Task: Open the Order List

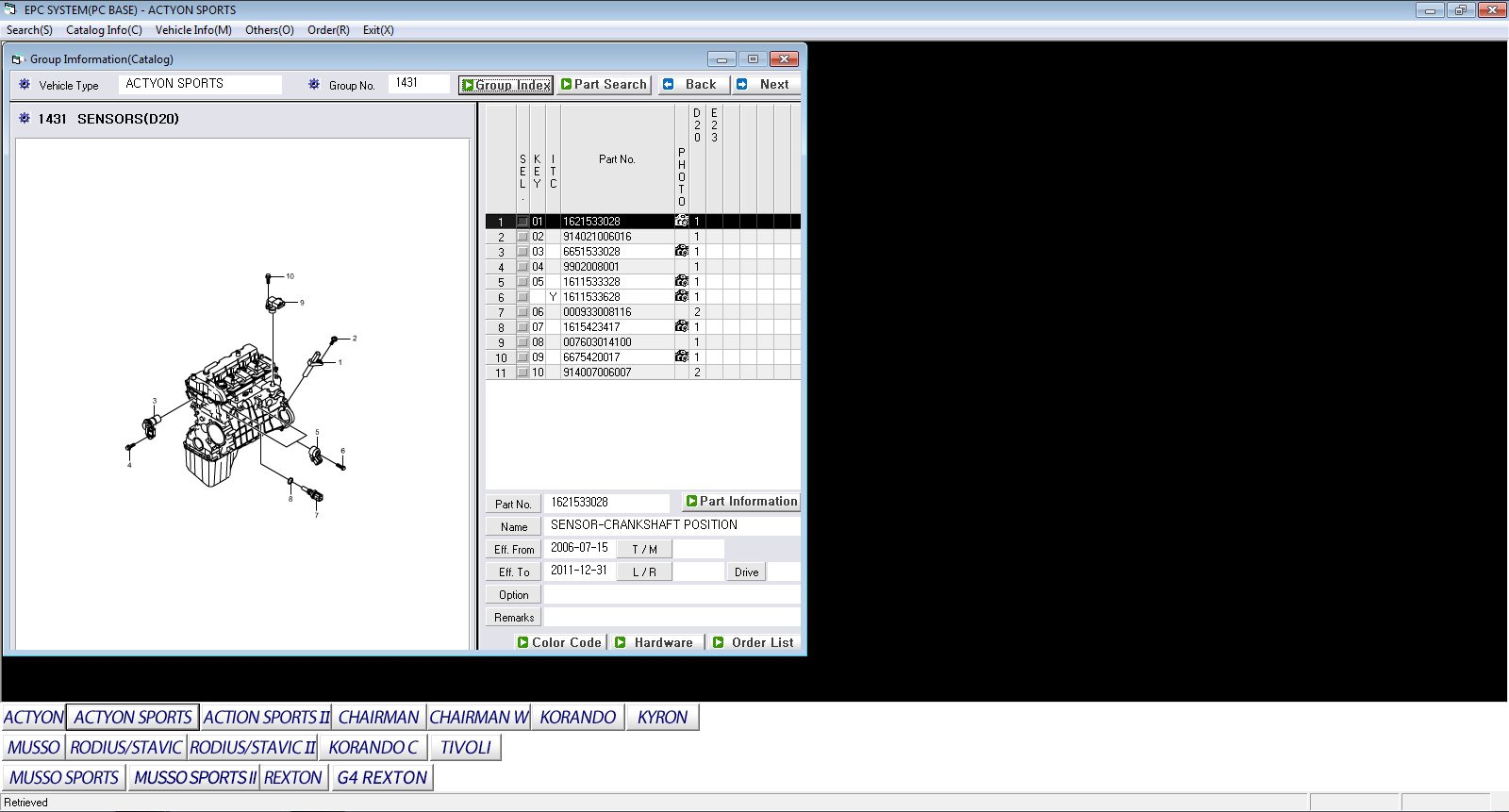Action: 754,642
